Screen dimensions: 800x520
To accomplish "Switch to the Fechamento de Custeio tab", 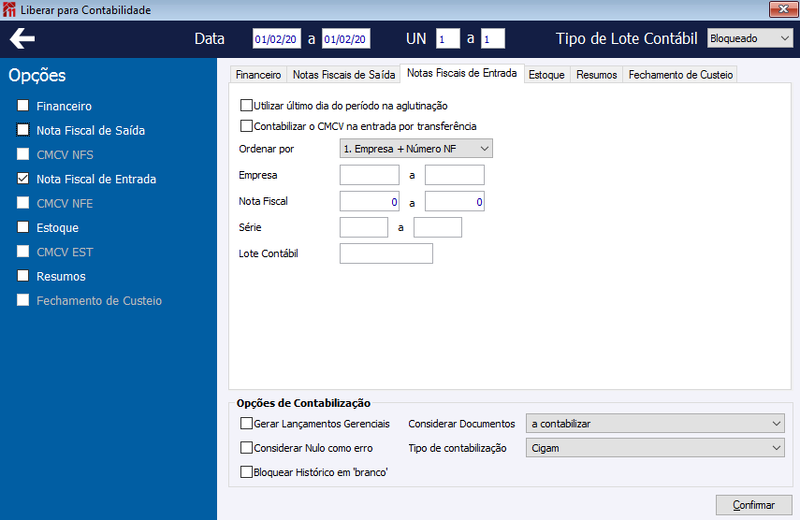I will click(681, 75).
